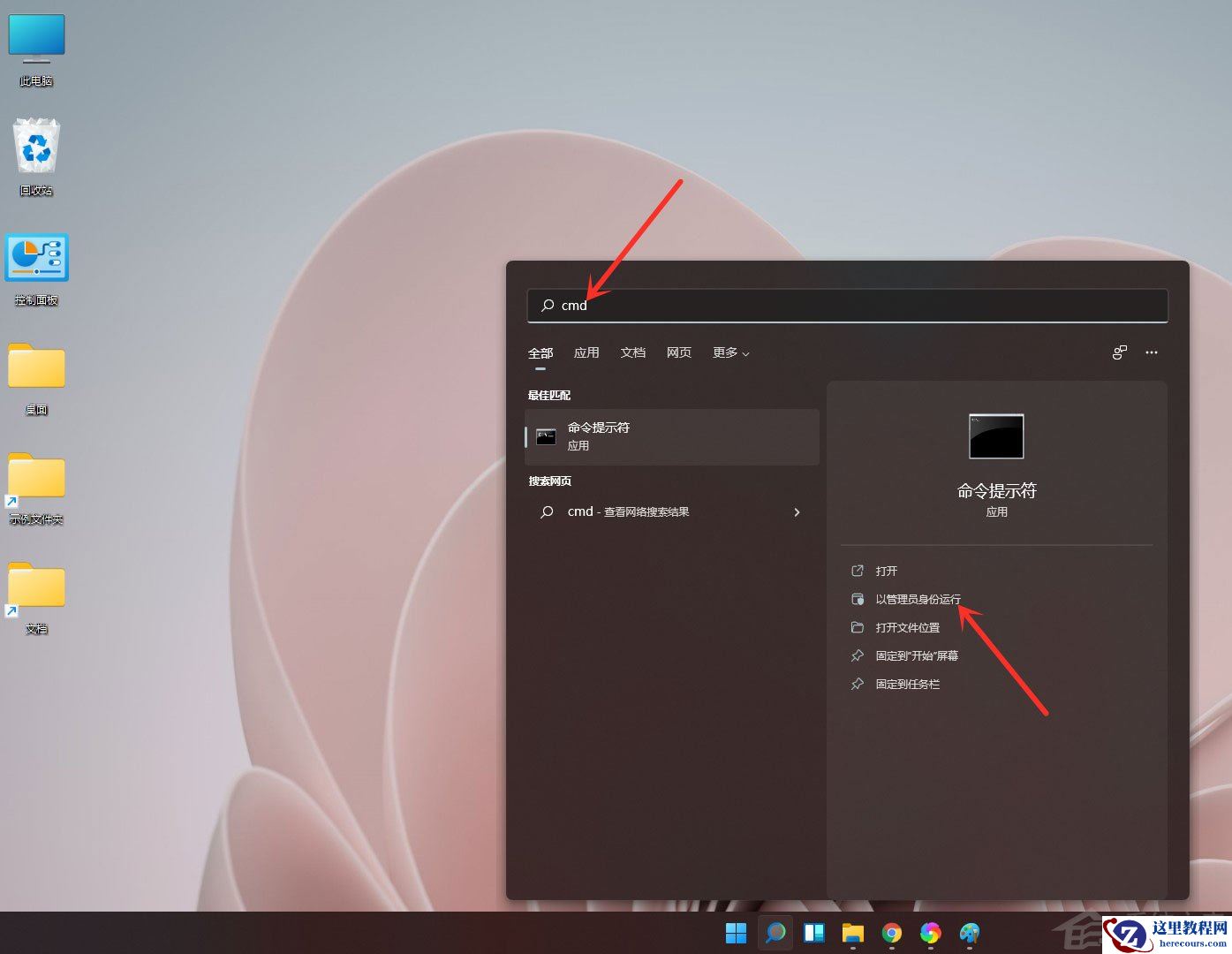Screen dimensions: 1232x954
Task: Run Command Prompt as administrator (以管理员身份运行)
Action: (918, 598)
